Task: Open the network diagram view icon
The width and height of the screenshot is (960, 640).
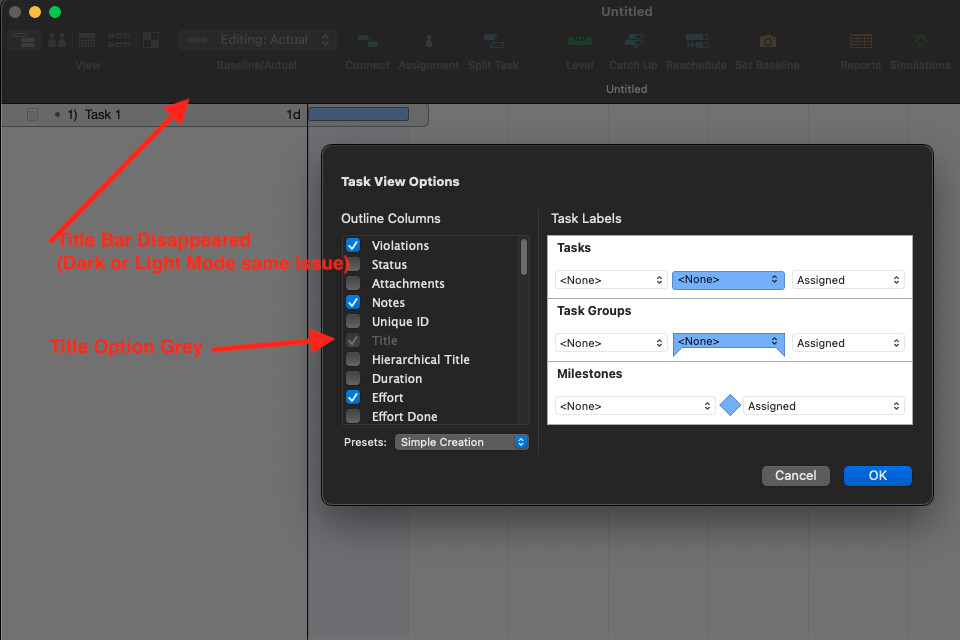Action: [x=119, y=40]
